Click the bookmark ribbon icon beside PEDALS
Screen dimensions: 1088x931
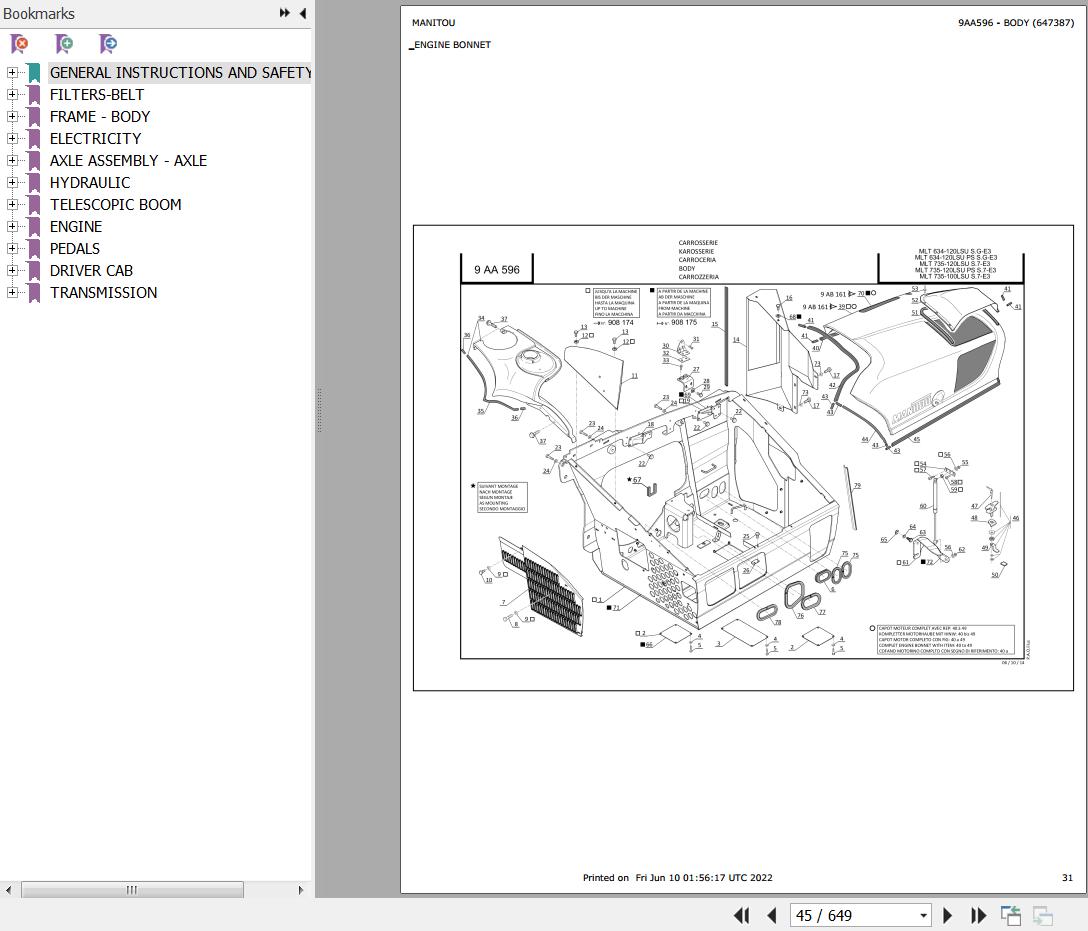click(34, 249)
